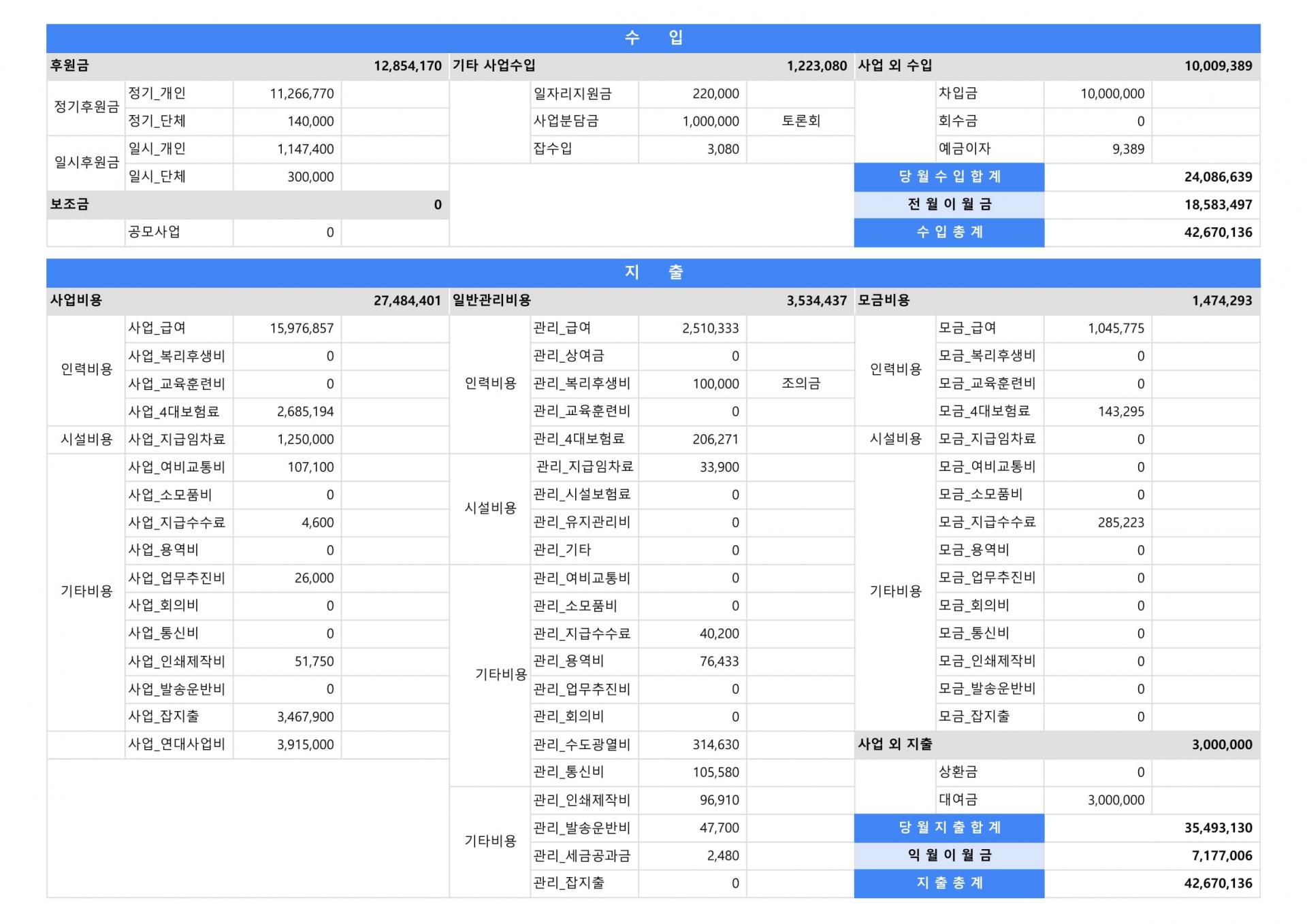Viewport: 1307px width, 924px height.
Task: Select the 차입금 amount 10,000,000
Action: click(x=1112, y=94)
